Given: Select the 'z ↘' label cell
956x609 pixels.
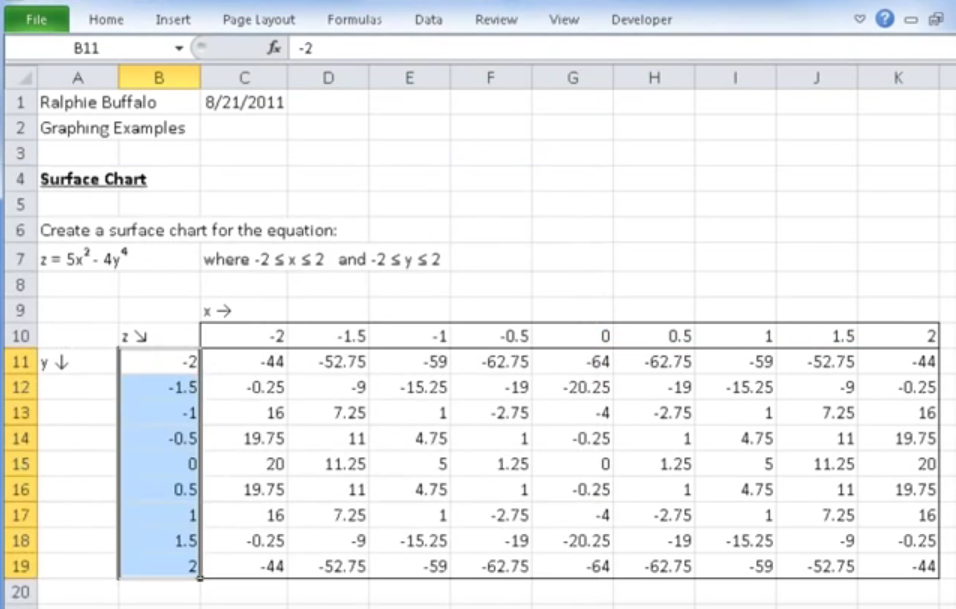Looking at the screenshot, I should 159,337.
